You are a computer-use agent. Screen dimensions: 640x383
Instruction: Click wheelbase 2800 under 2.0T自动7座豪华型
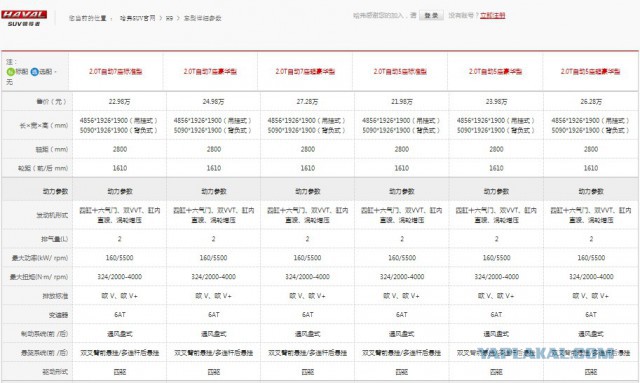[213, 149]
